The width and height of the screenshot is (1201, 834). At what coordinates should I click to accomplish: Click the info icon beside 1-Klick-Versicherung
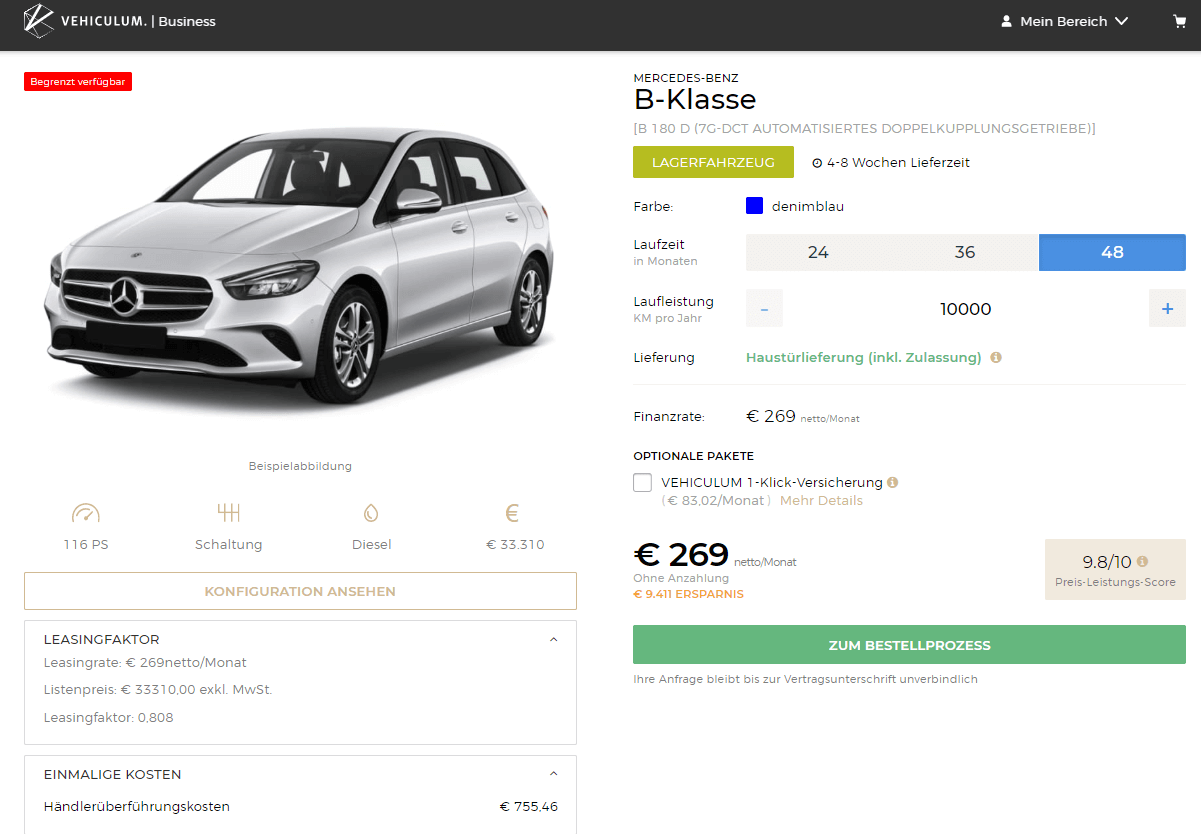[893, 482]
